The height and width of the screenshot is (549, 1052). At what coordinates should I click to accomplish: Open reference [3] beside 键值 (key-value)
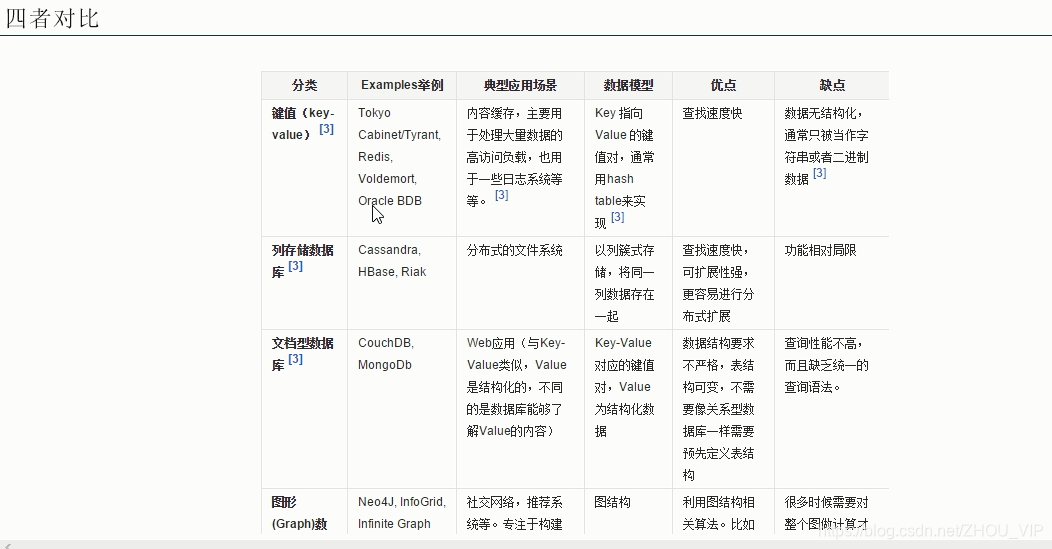pyautogui.click(x=326, y=129)
